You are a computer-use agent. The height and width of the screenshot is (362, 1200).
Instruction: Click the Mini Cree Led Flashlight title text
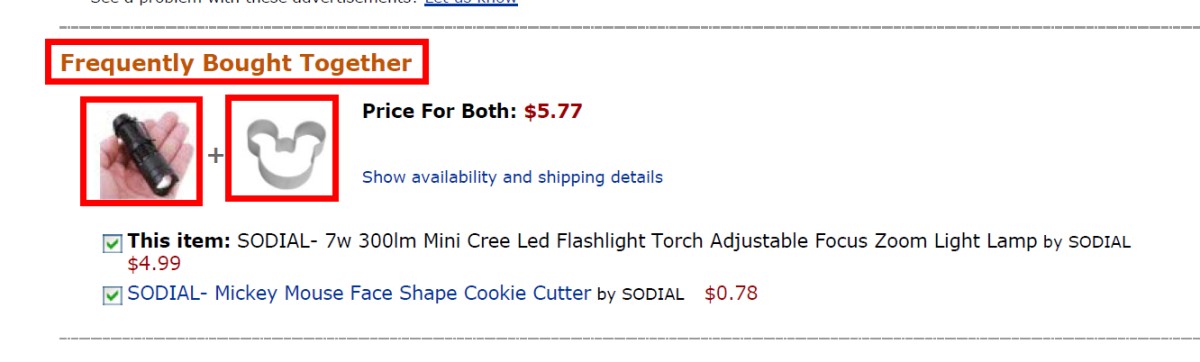pyautogui.click(x=635, y=241)
